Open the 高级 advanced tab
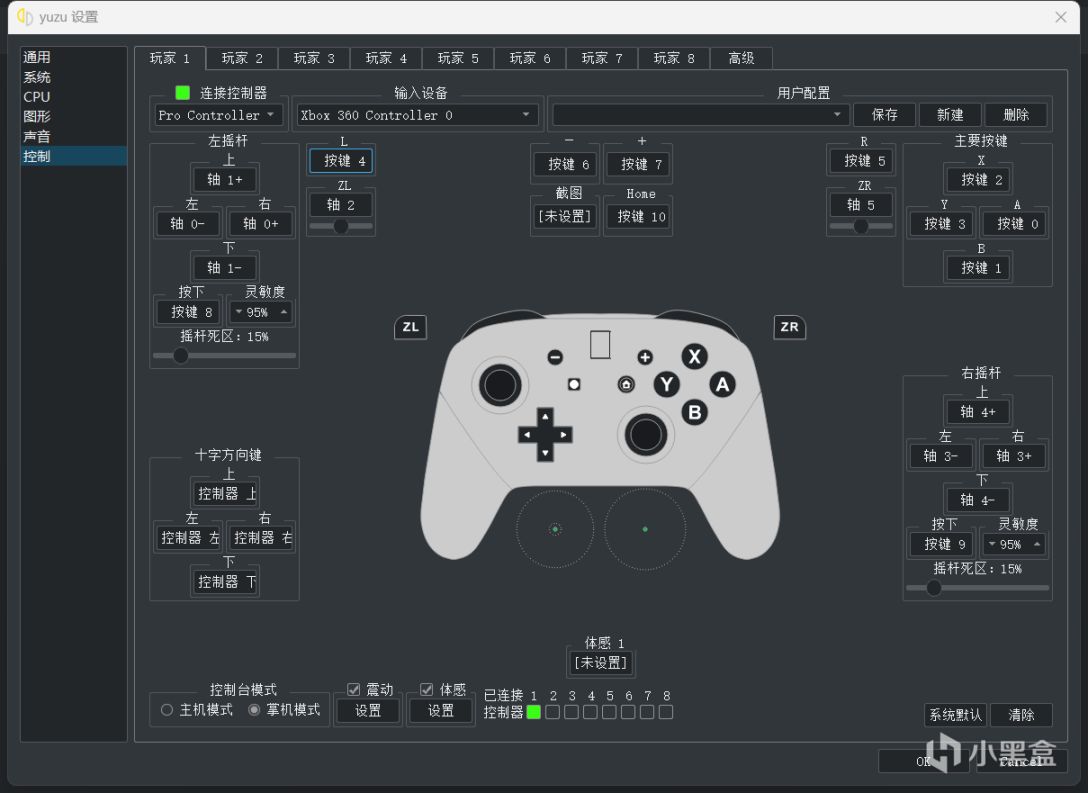Viewport: 1088px width, 793px height. 741,58
